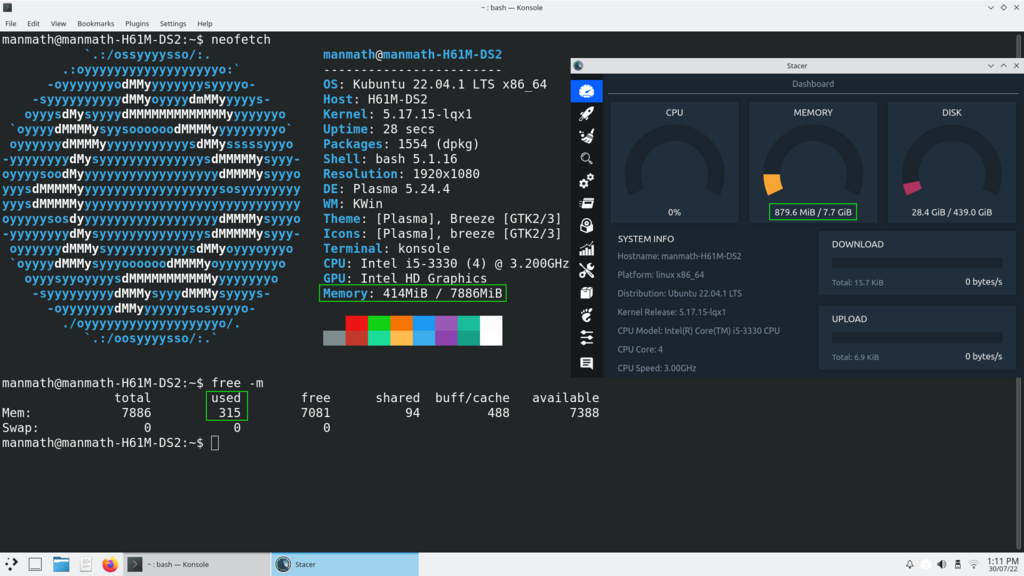Click the Dashboard heading in Stacer
Image resolution: width=1024 pixels, height=576 pixels.
pyautogui.click(x=812, y=84)
